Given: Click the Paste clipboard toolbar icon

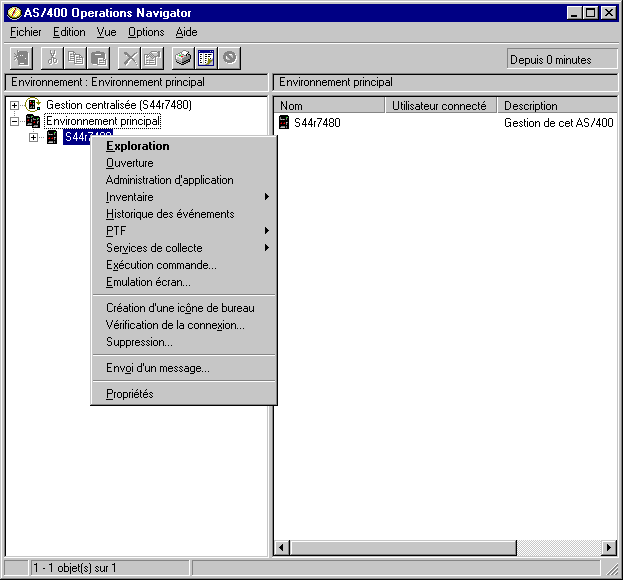Looking at the screenshot, I should pyautogui.click(x=98, y=58).
